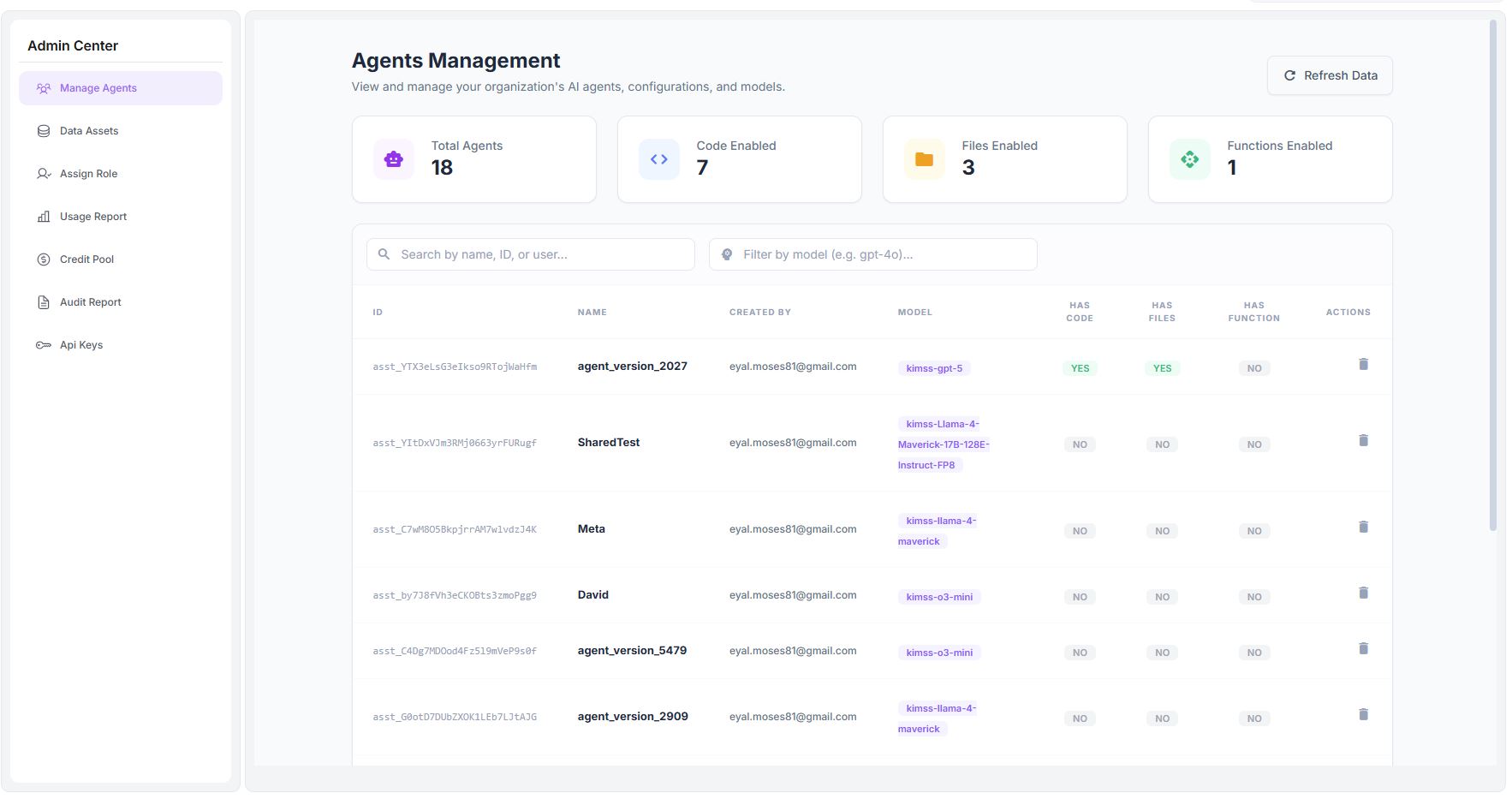
Task: Click the Api Keys key icon
Action: tap(43, 344)
